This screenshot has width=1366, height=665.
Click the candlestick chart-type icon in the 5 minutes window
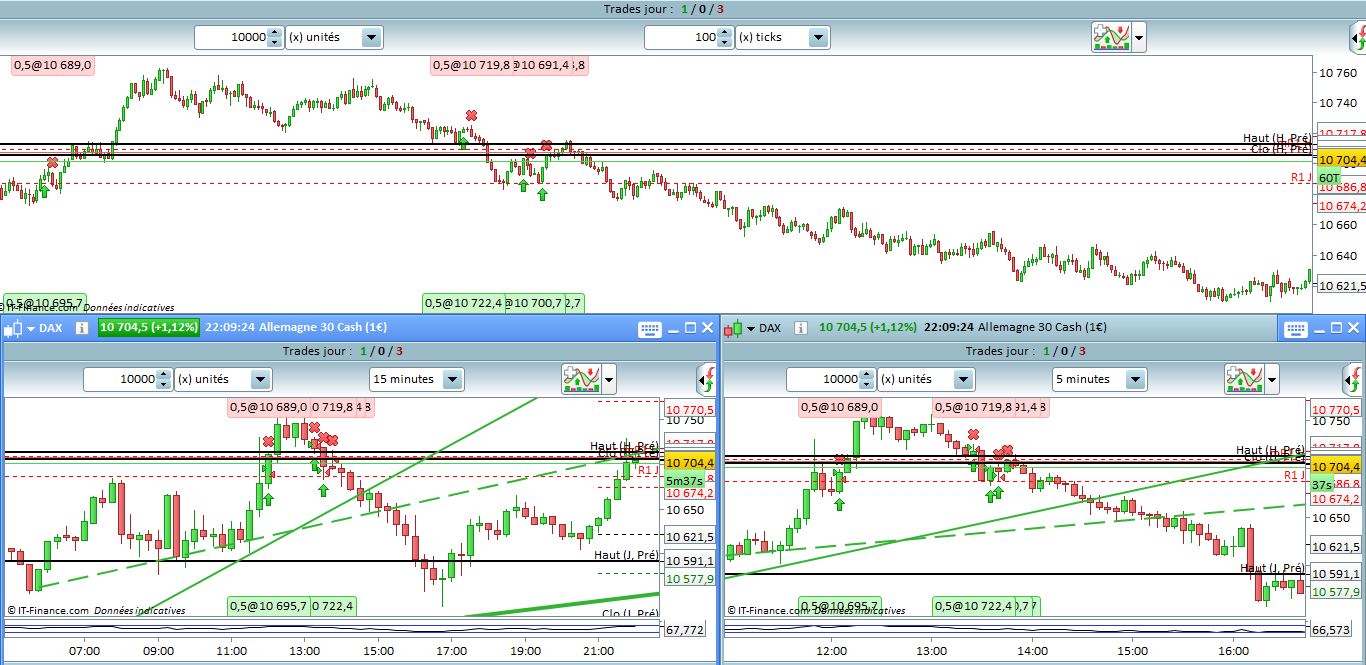click(x=733, y=328)
